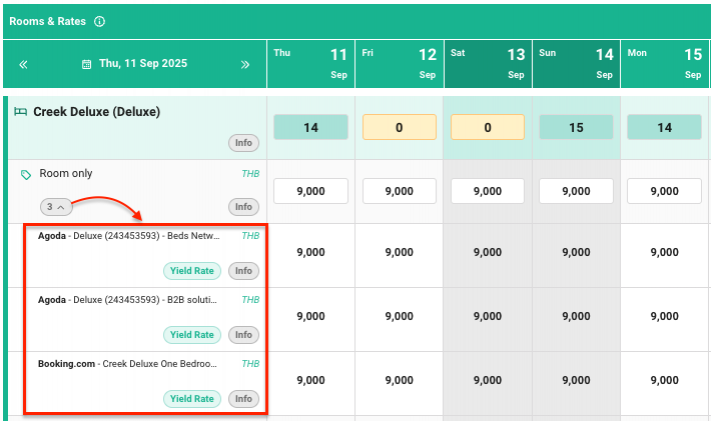The height and width of the screenshot is (421, 711).
Task: Click the bed icon next to Creek Deluxe
Action: tap(20, 112)
